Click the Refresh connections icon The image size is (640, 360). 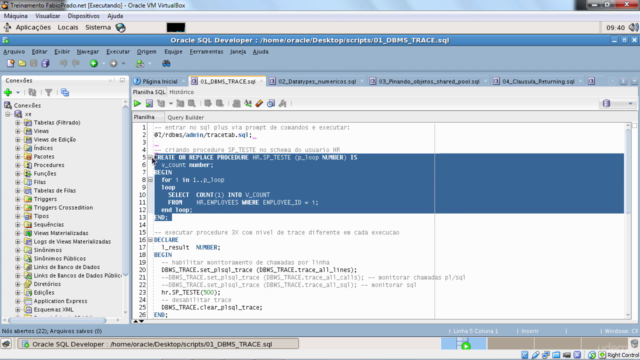pos(32,92)
